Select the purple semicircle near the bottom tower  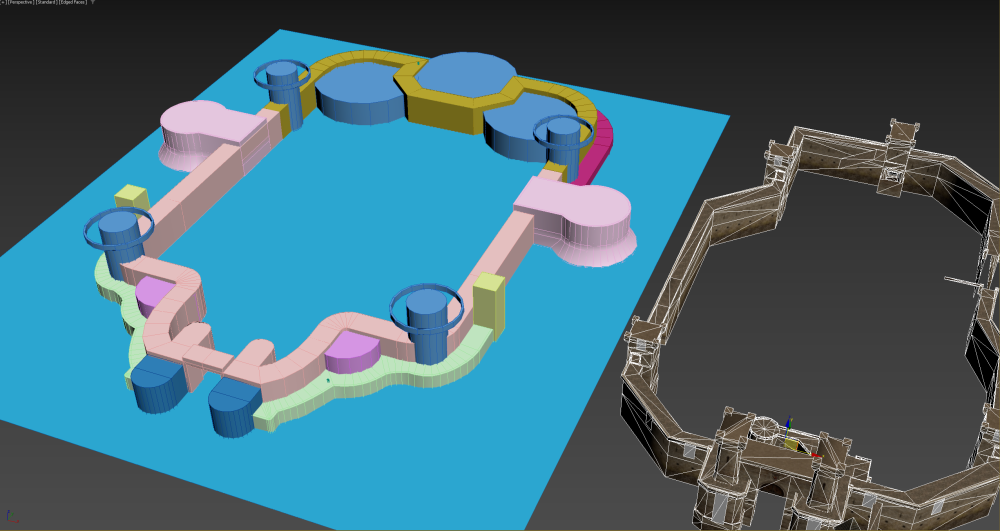tap(352, 350)
